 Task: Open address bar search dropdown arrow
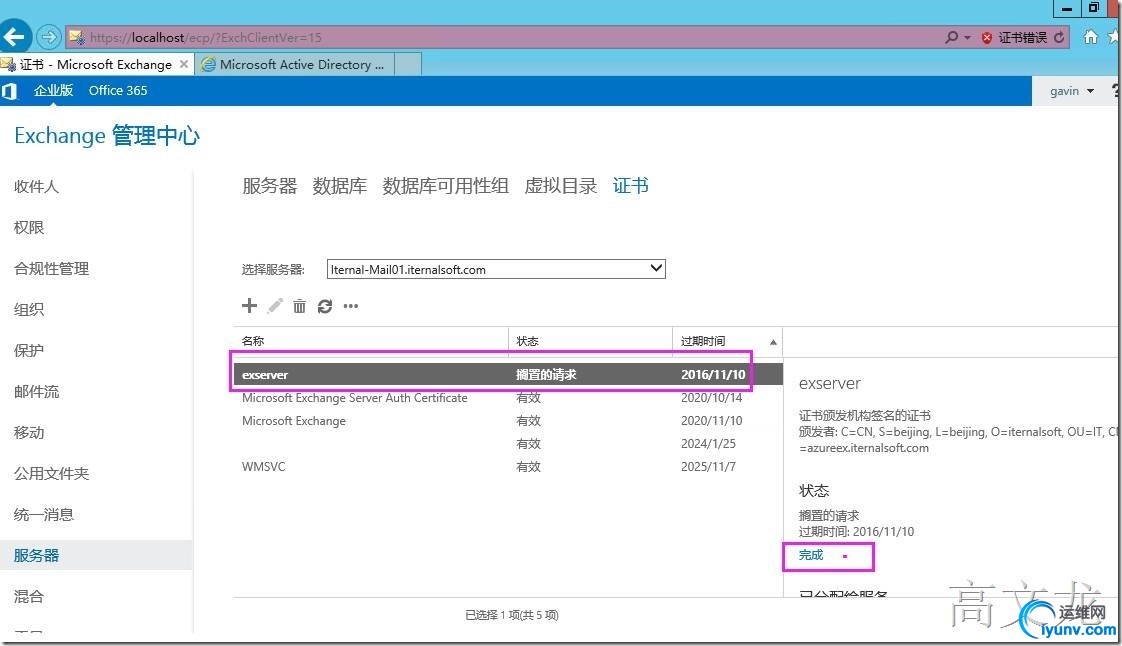(967, 37)
